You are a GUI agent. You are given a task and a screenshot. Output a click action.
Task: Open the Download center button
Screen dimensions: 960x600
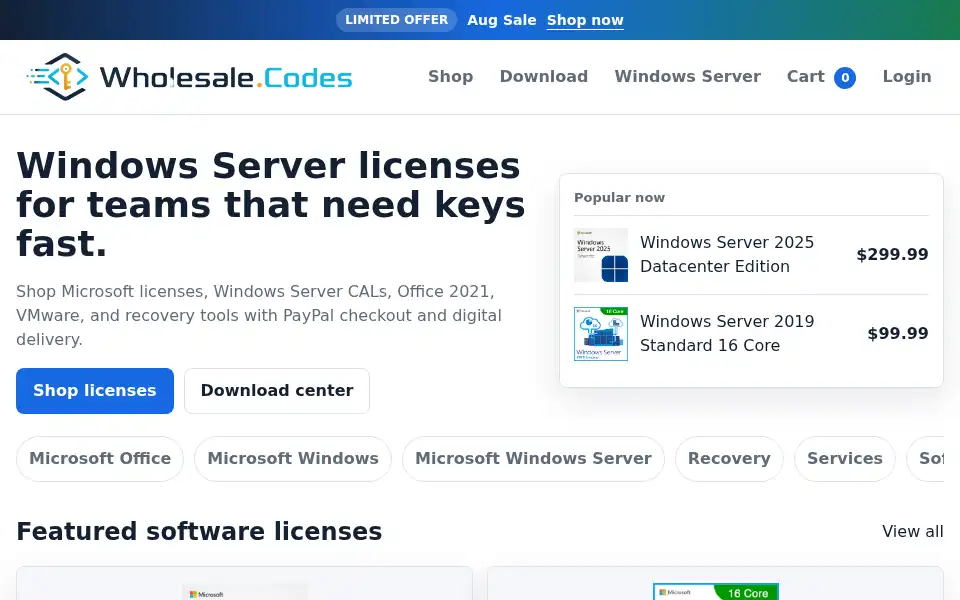[277, 391]
